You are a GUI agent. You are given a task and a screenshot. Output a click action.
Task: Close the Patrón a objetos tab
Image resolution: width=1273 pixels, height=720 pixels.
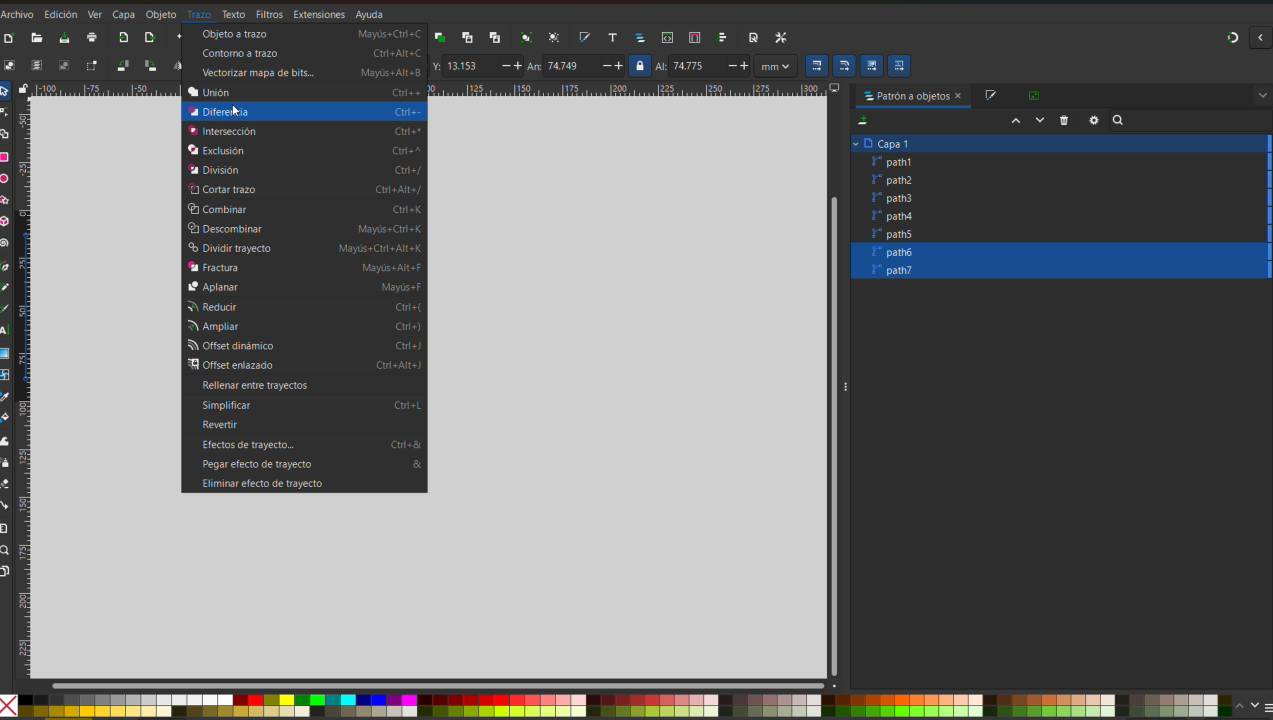pos(957,96)
